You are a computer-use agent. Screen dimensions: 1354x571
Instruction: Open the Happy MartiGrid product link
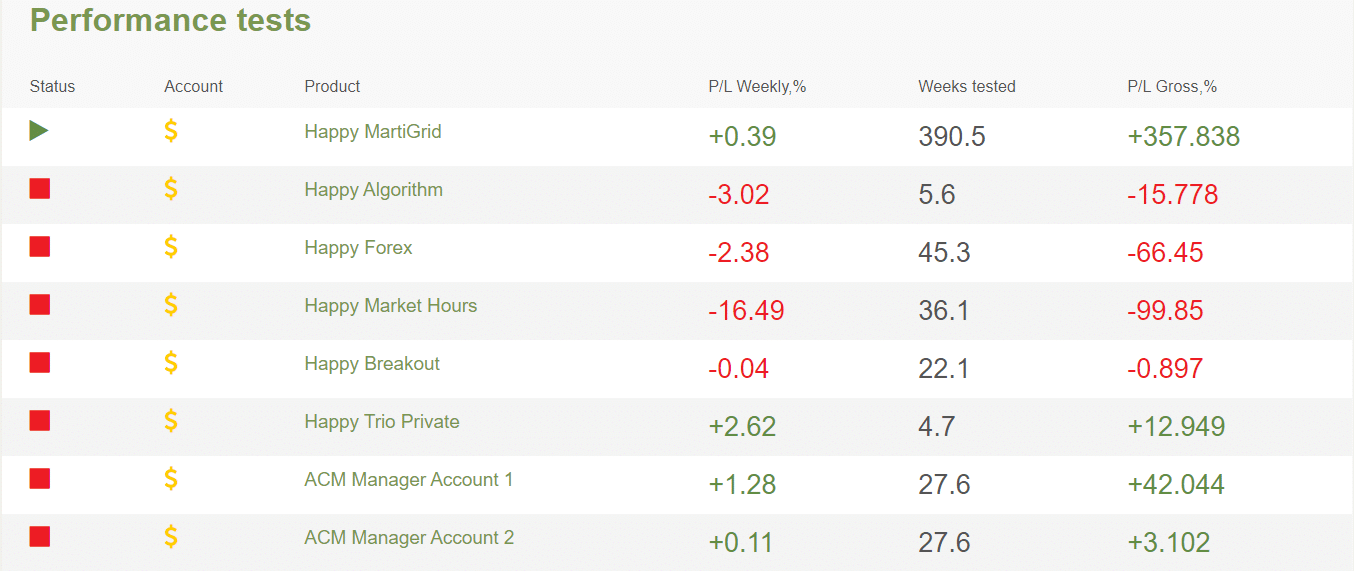pyautogui.click(x=373, y=131)
